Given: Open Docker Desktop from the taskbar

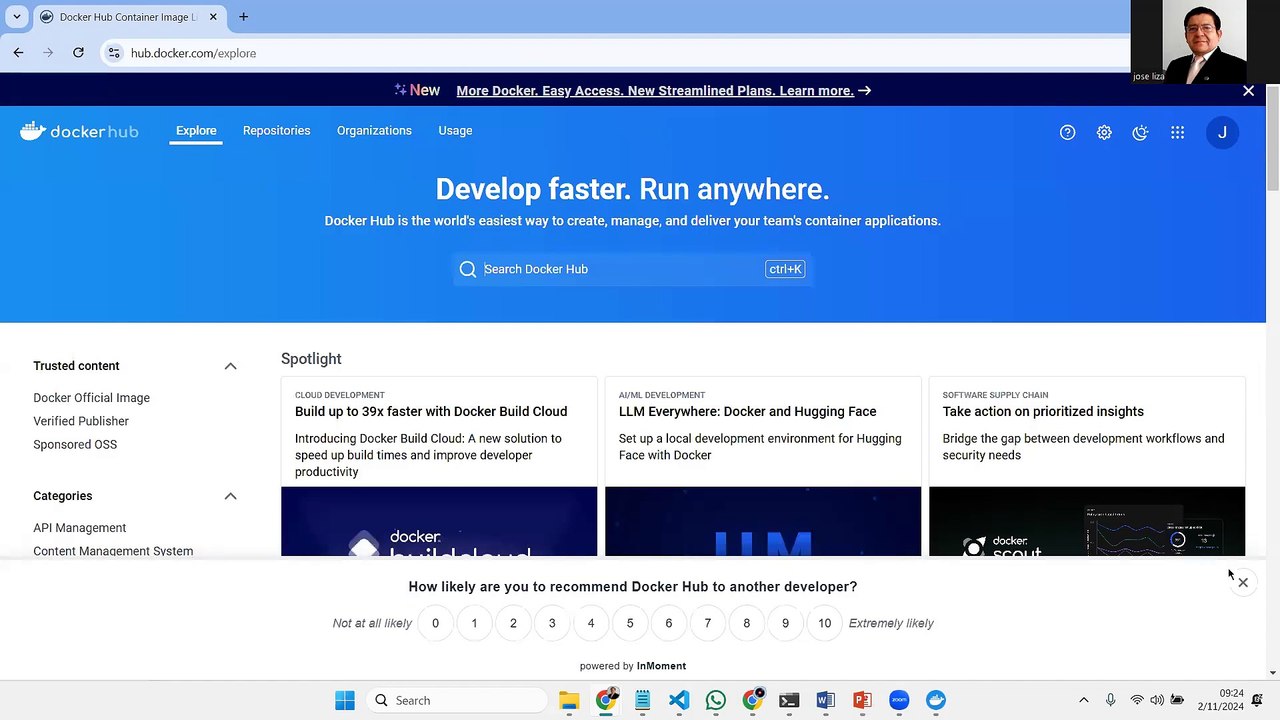Looking at the screenshot, I should click(x=936, y=700).
